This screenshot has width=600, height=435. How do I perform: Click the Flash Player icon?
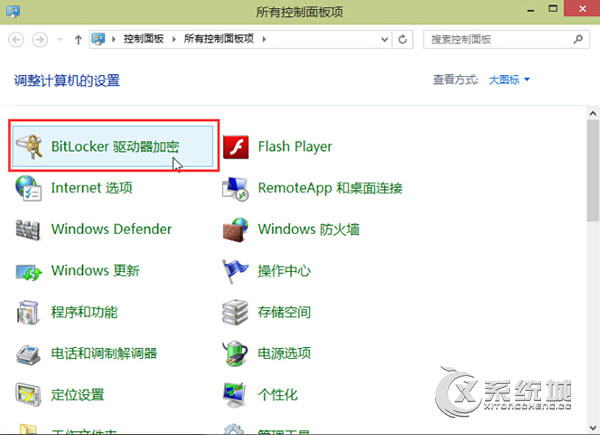(236, 147)
